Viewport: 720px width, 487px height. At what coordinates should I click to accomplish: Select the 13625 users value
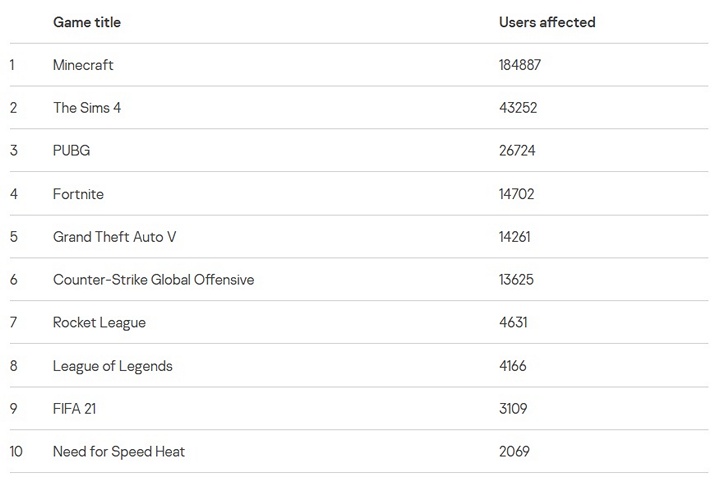[x=516, y=280]
